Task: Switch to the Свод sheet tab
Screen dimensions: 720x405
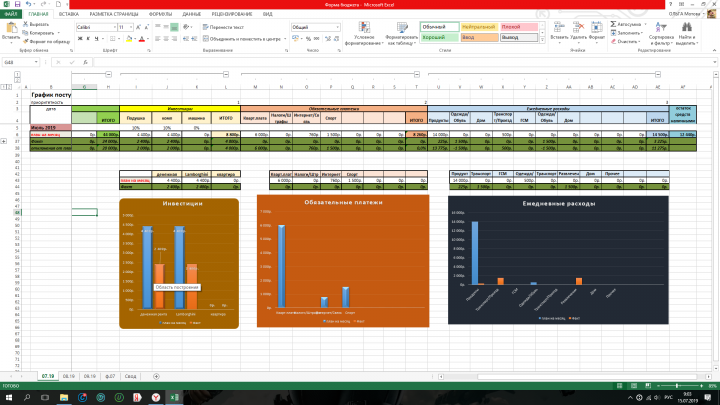Action: click(x=130, y=376)
